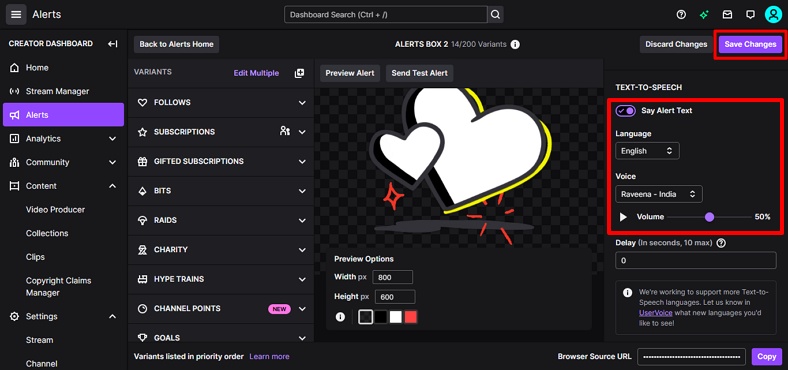The width and height of the screenshot is (788, 370).
Task: Click the Delay seconds input field
Action: (x=696, y=260)
